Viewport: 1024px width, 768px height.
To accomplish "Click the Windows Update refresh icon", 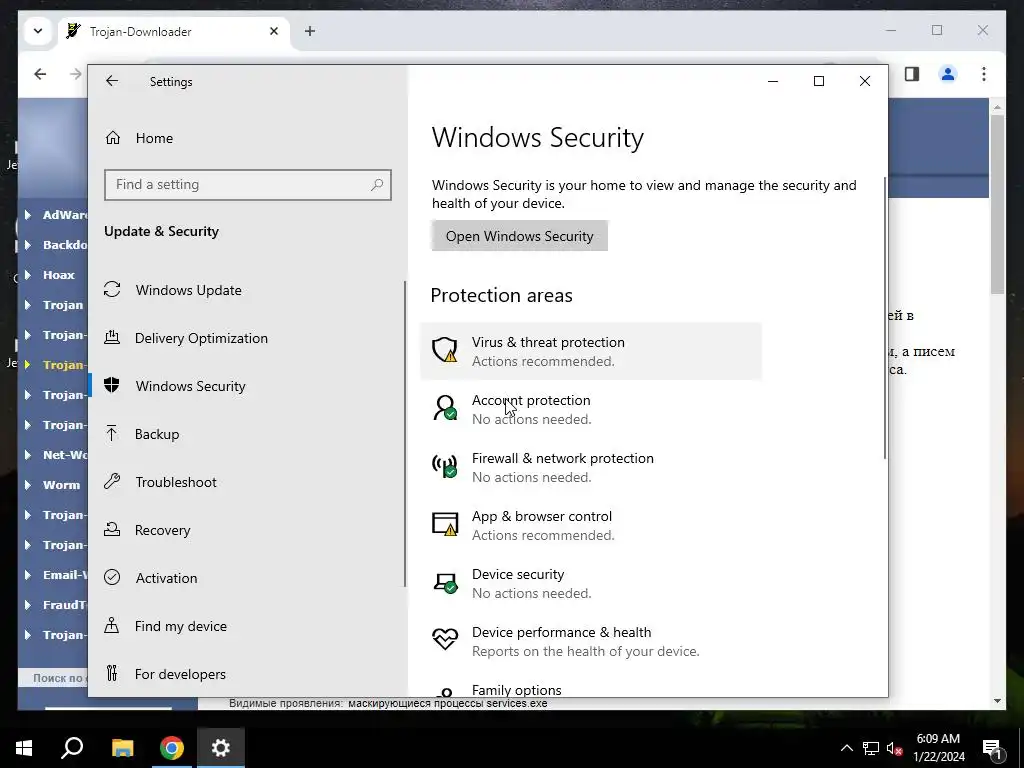I will [x=112, y=289].
